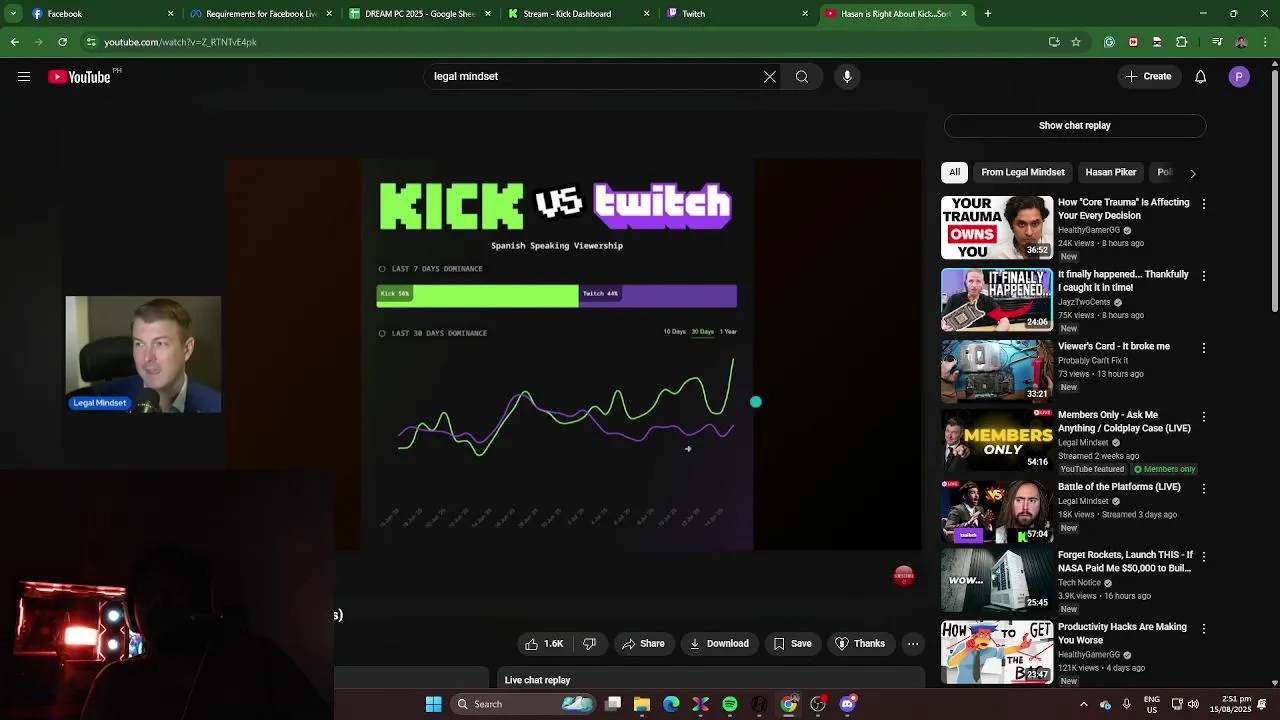Open options for 'Battle of the Platforms' video

tap(1204, 488)
